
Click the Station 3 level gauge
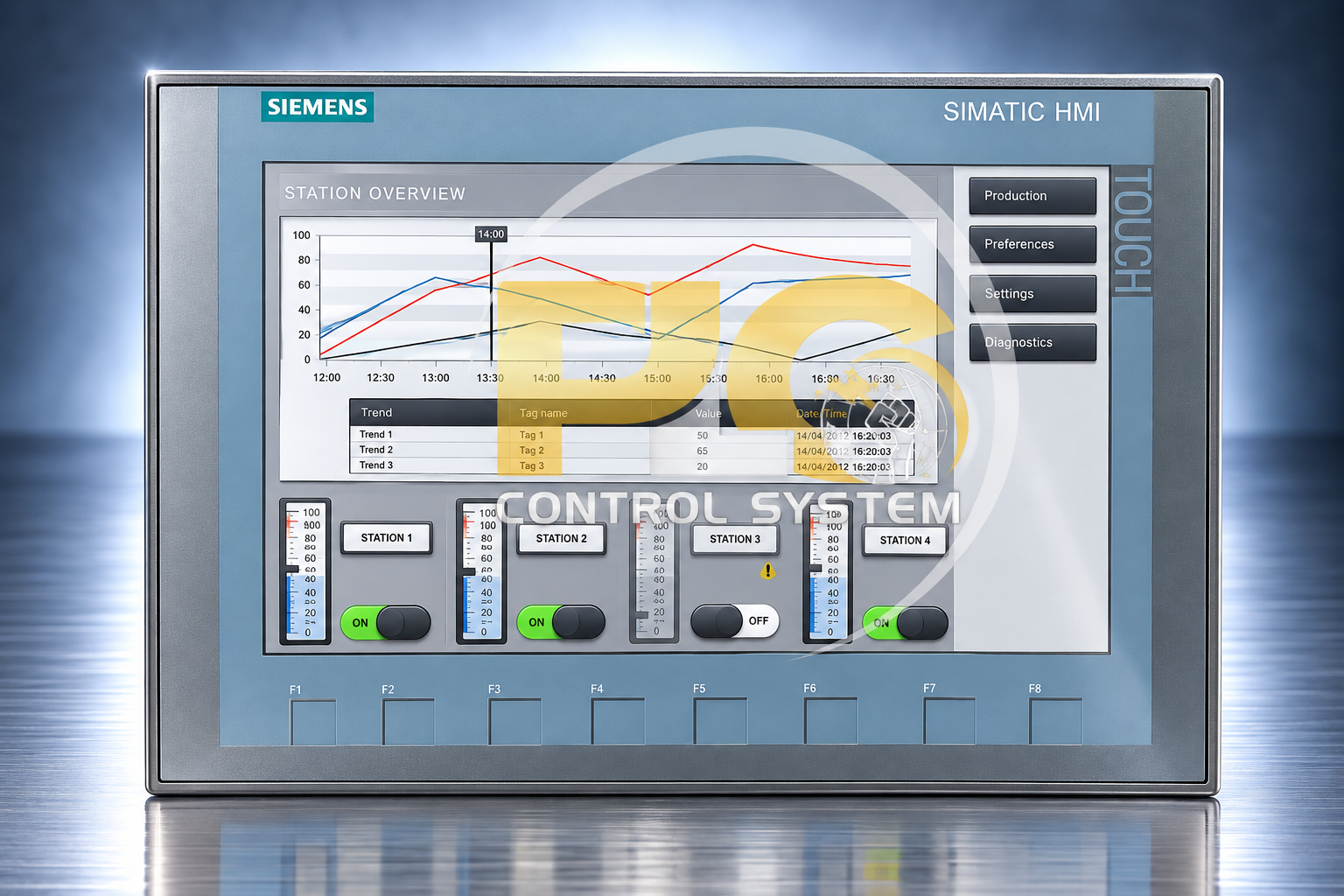654,571
